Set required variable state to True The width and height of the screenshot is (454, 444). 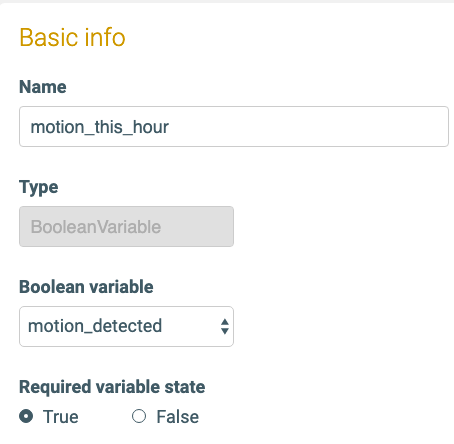click(26, 416)
